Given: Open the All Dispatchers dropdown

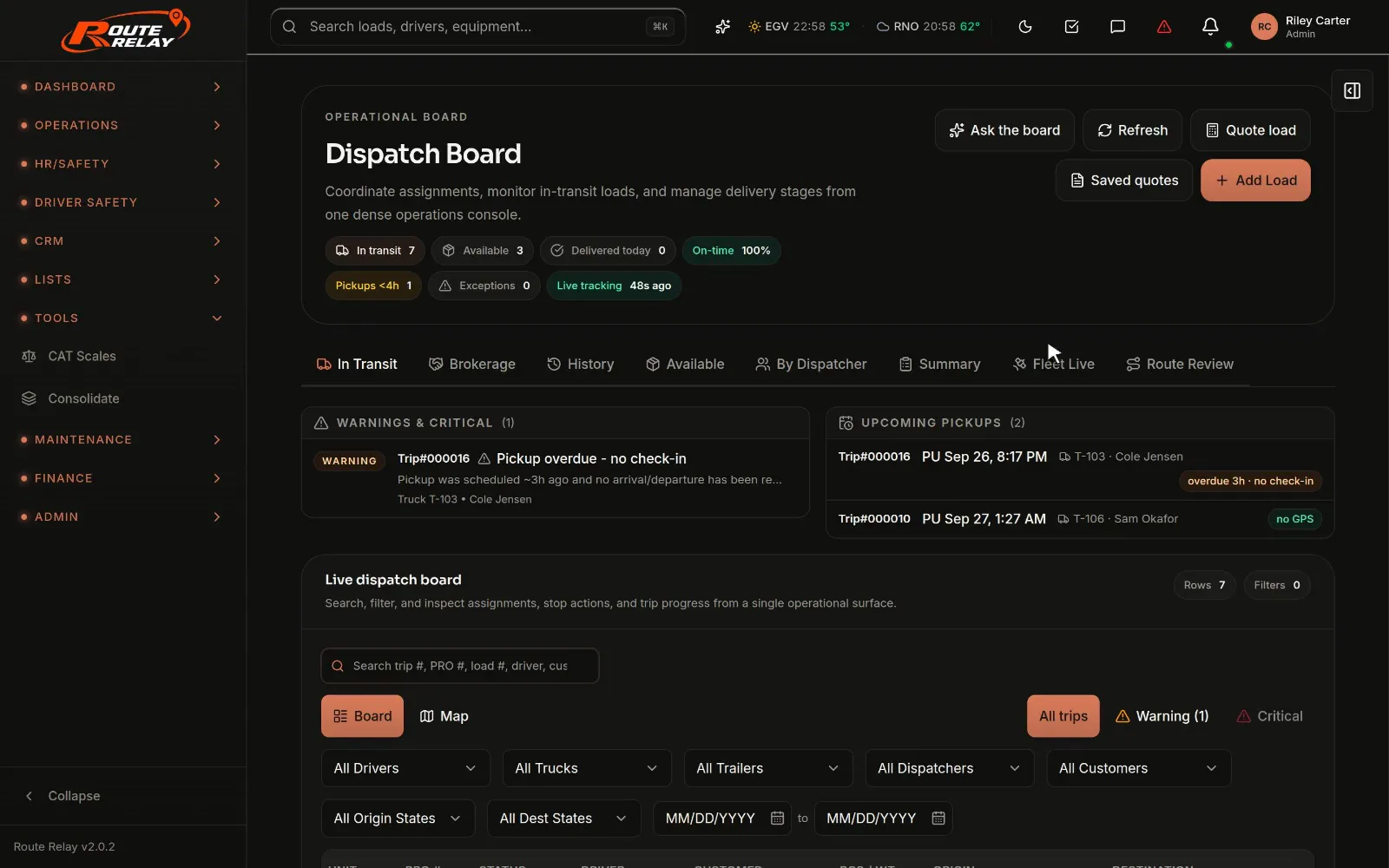Looking at the screenshot, I should point(950,768).
